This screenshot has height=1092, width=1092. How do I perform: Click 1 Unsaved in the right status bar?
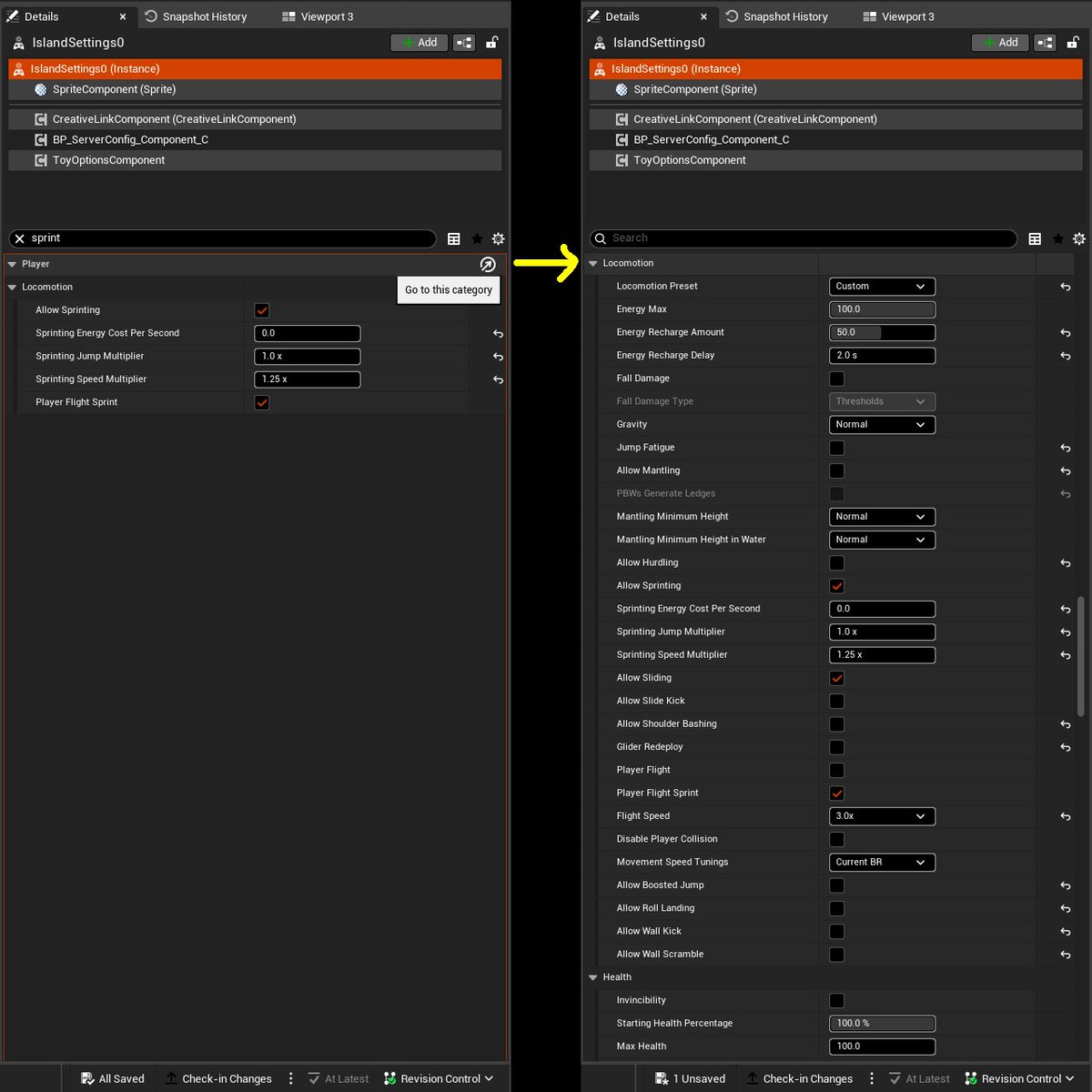coord(691,1079)
